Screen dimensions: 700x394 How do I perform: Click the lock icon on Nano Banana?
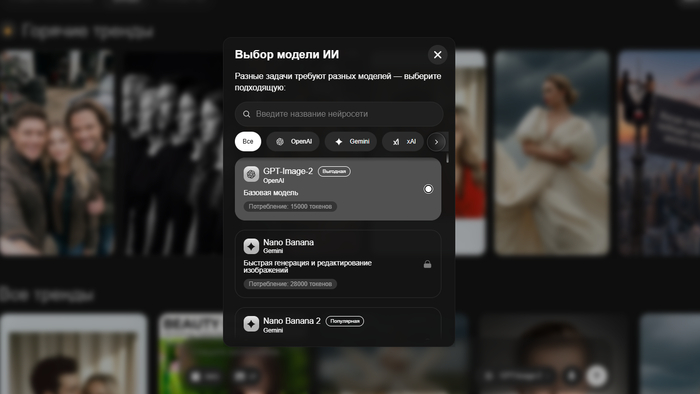427,264
